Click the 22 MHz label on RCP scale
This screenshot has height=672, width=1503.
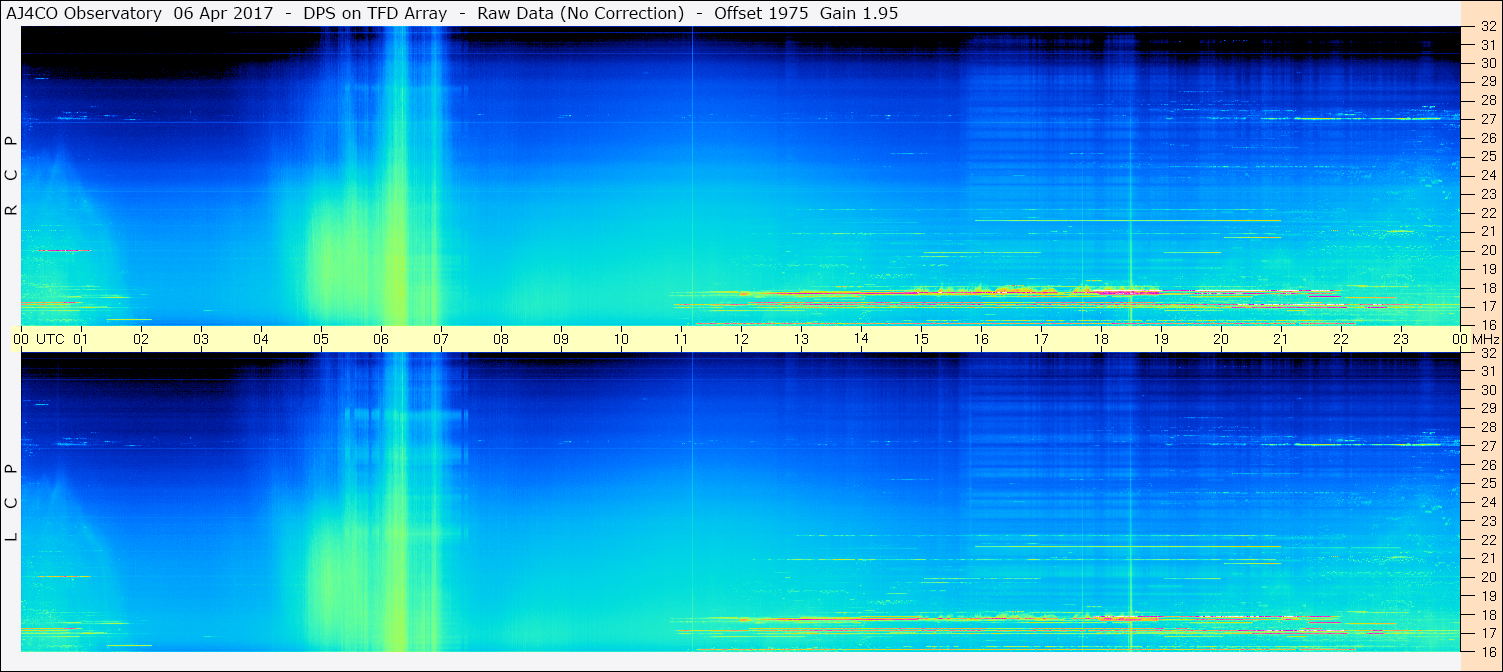(1488, 213)
